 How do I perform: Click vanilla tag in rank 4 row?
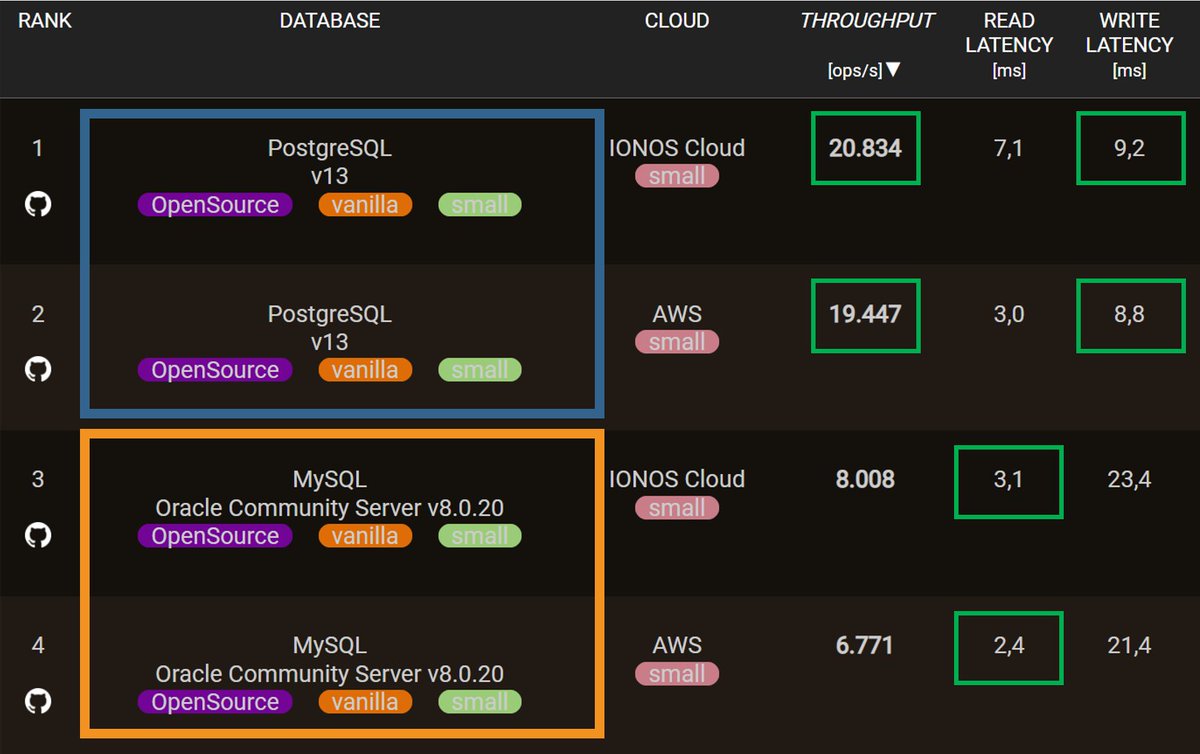pos(365,702)
